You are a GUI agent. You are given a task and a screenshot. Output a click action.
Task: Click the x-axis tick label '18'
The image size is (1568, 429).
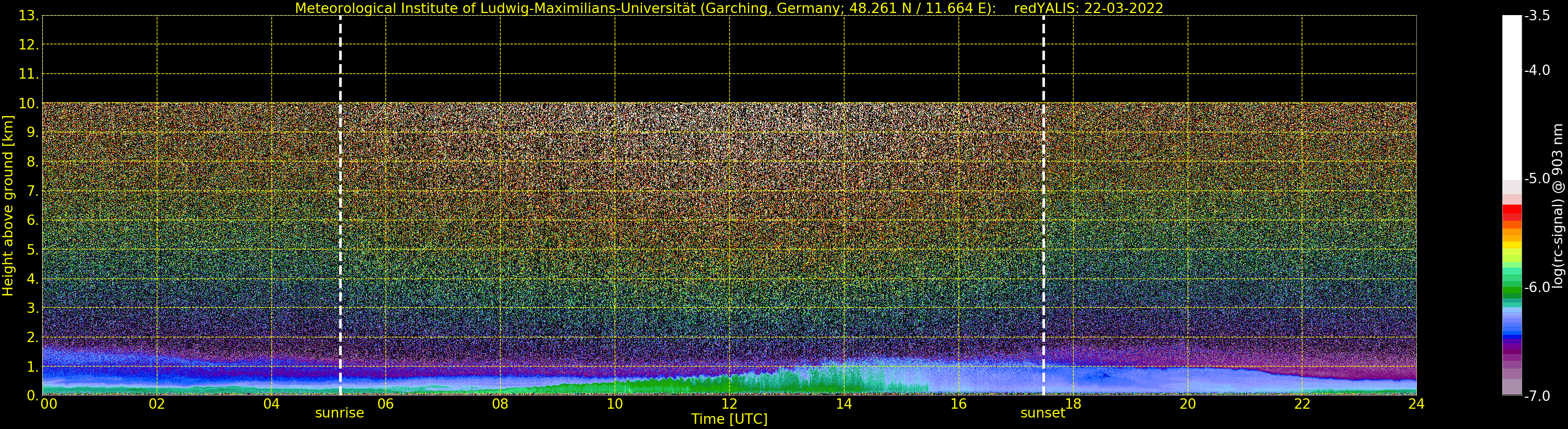1073,403
